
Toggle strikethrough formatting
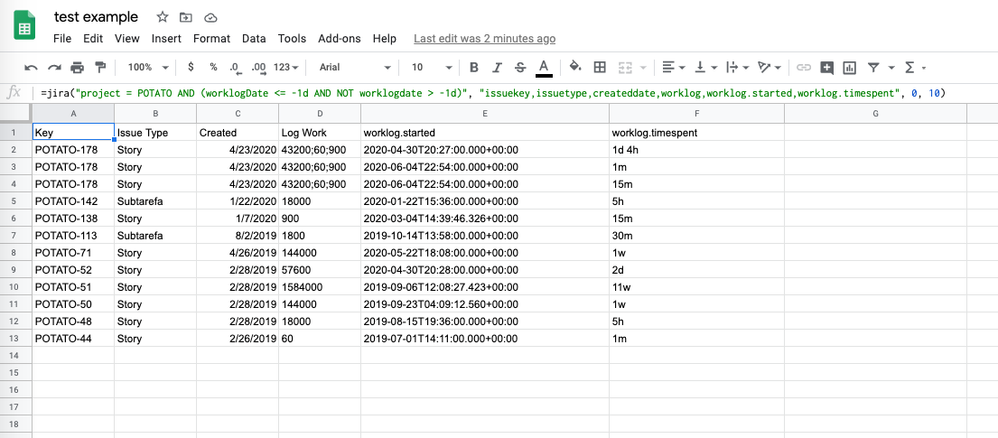pos(520,67)
